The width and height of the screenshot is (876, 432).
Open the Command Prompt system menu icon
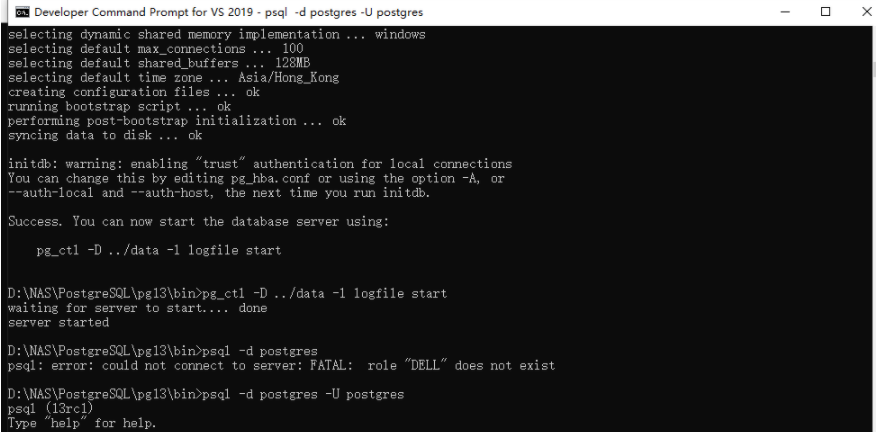(x=22, y=12)
